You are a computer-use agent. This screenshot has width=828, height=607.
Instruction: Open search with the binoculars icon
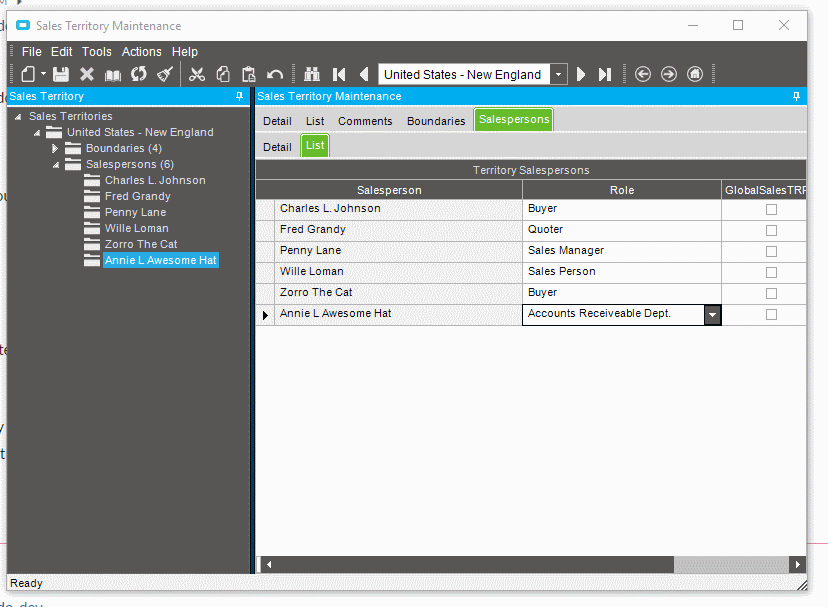[x=312, y=74]
